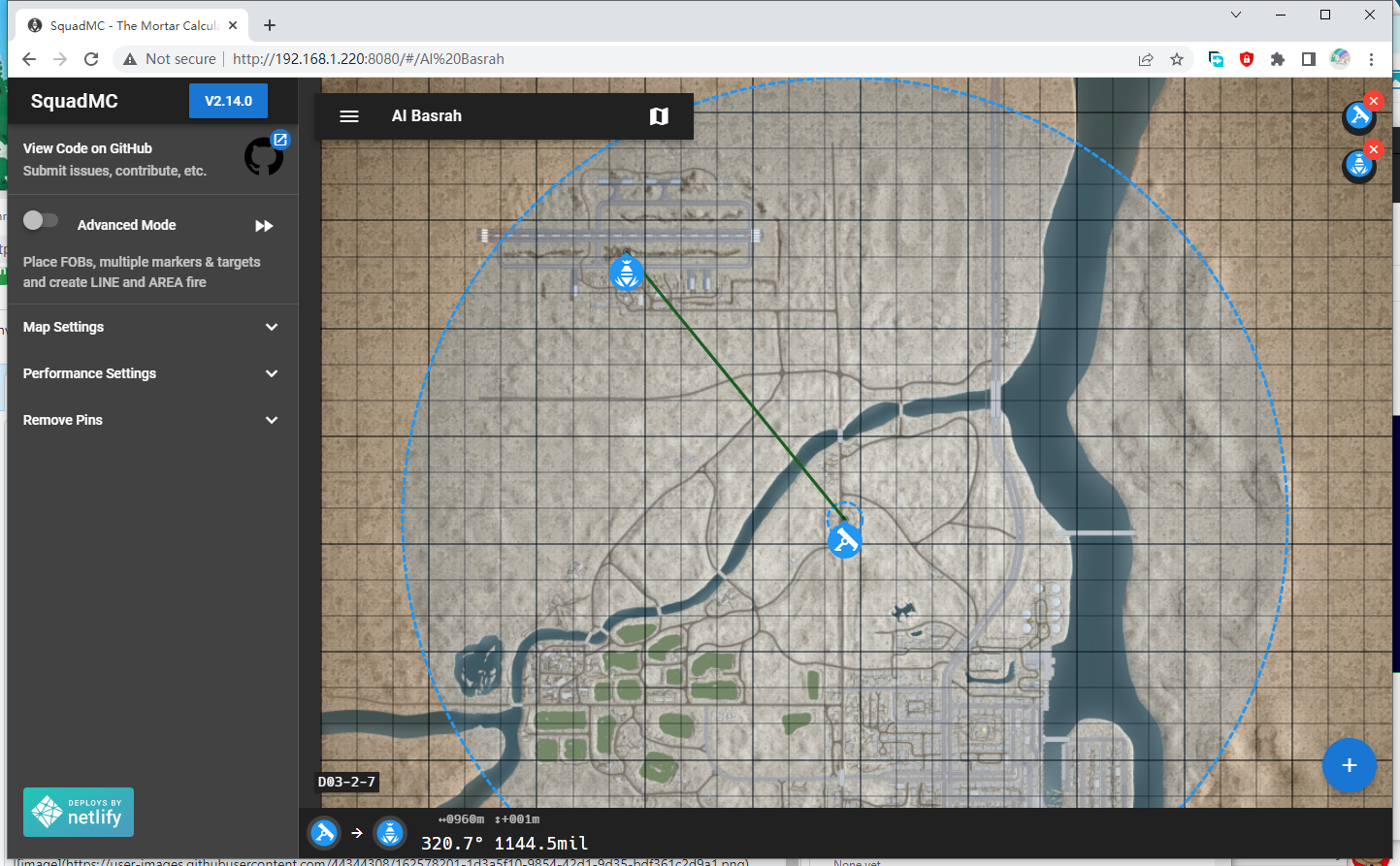Select the SquadMC browser tab

[x=133, y=25]
